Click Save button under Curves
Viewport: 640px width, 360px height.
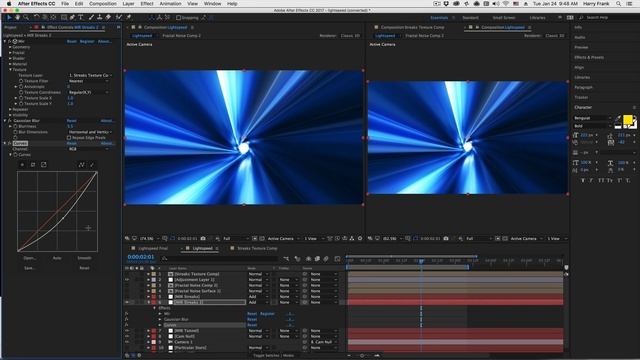point(29,268)
